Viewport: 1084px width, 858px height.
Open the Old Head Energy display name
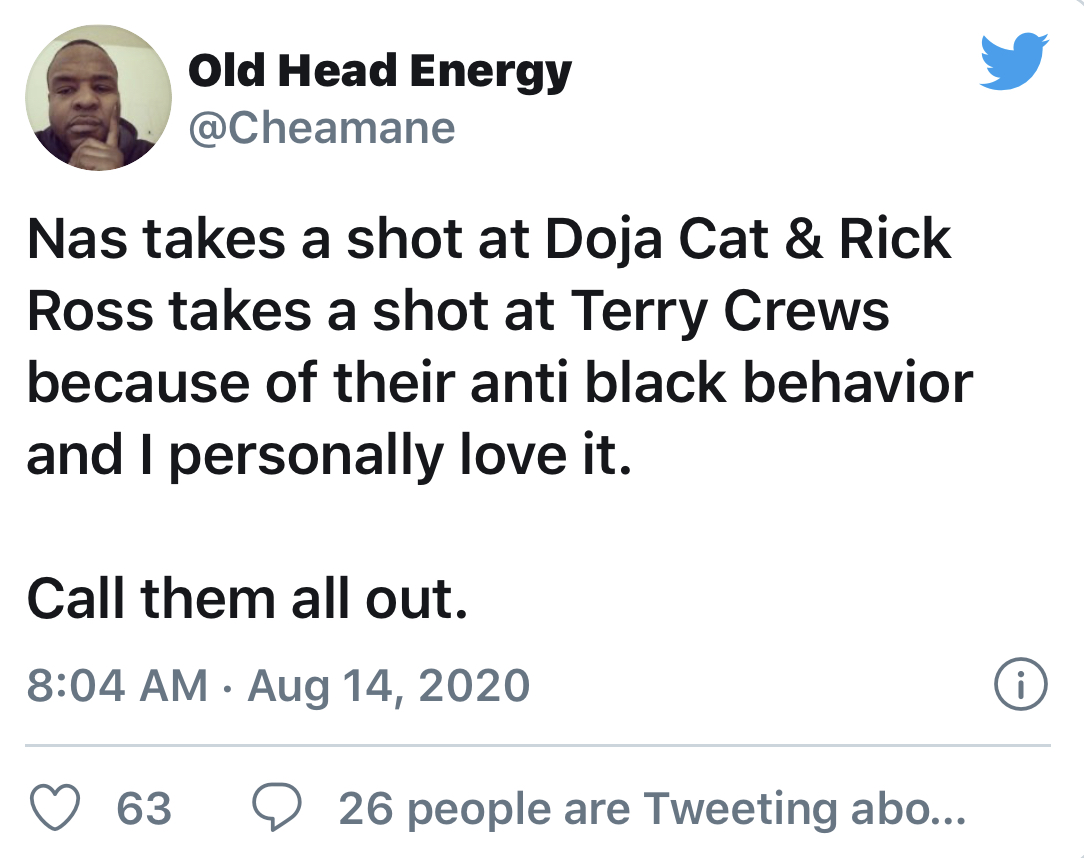tap(380, 72)
